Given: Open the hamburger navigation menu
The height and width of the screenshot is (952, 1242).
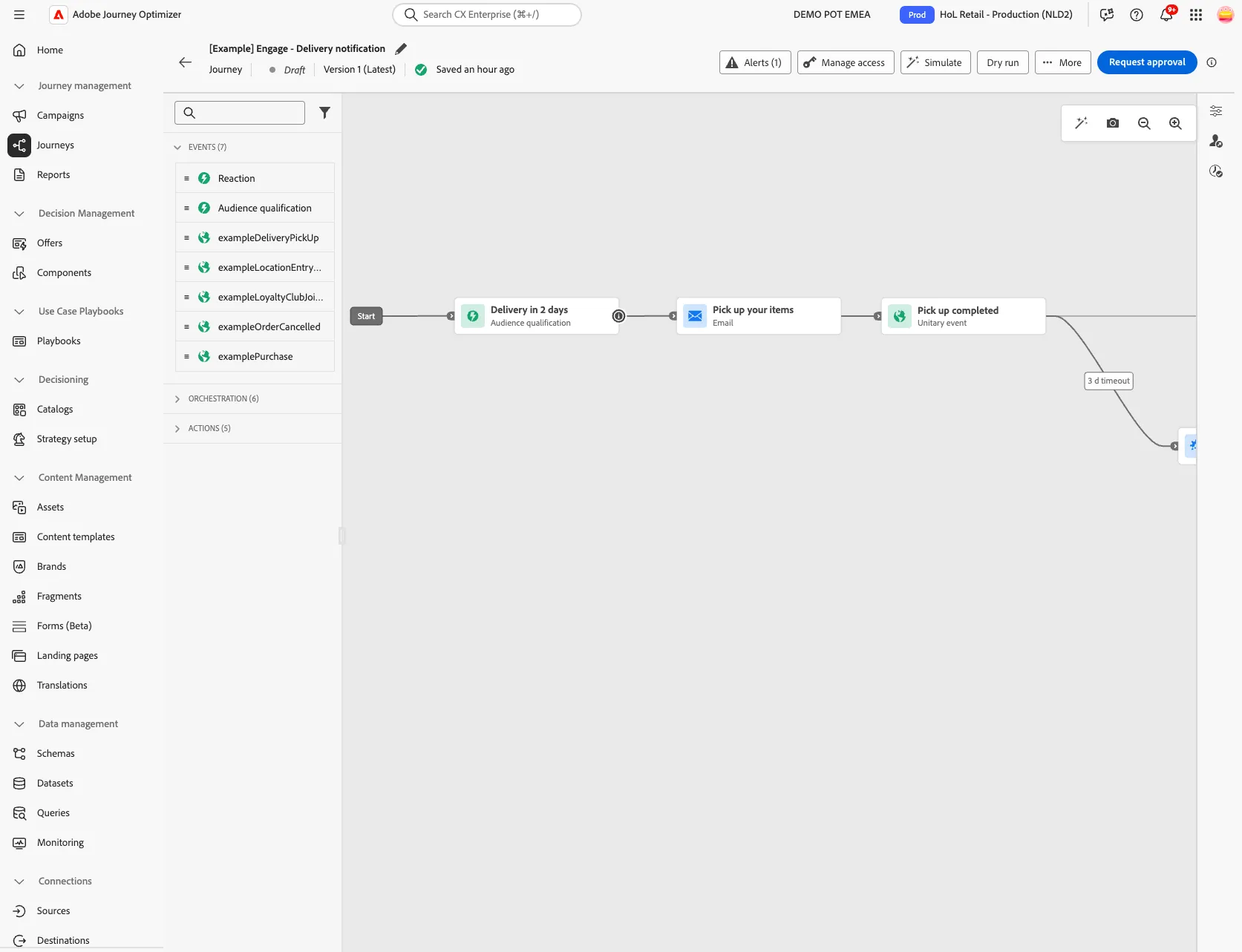Looking at the screenshot, I should [x=19, y=15].
